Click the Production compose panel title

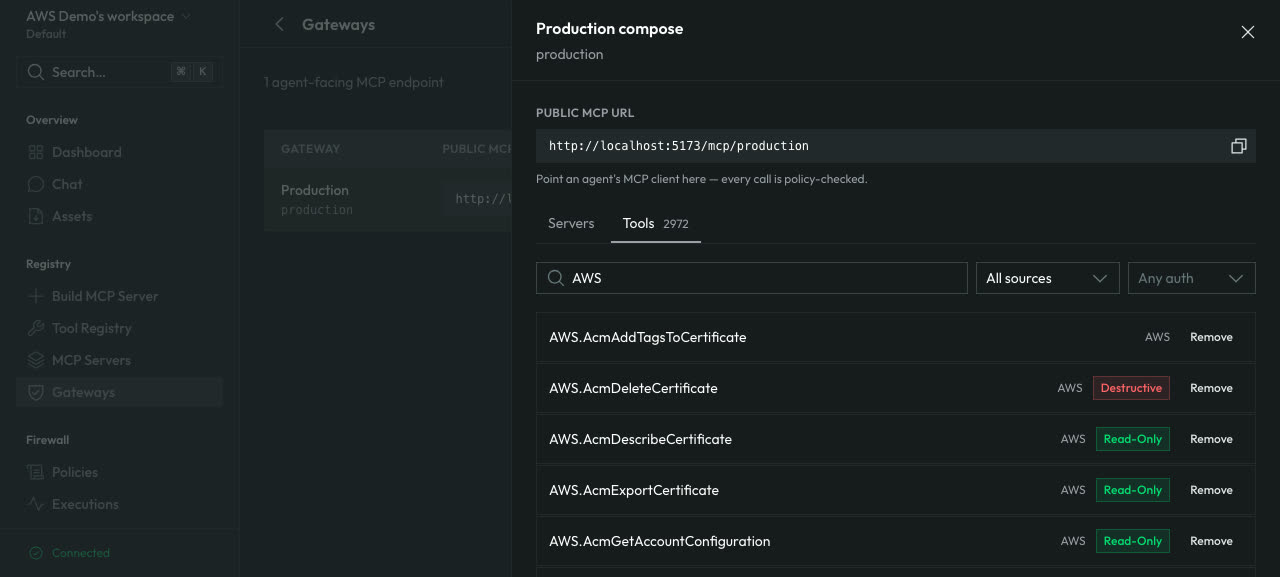tap(609, 29)
